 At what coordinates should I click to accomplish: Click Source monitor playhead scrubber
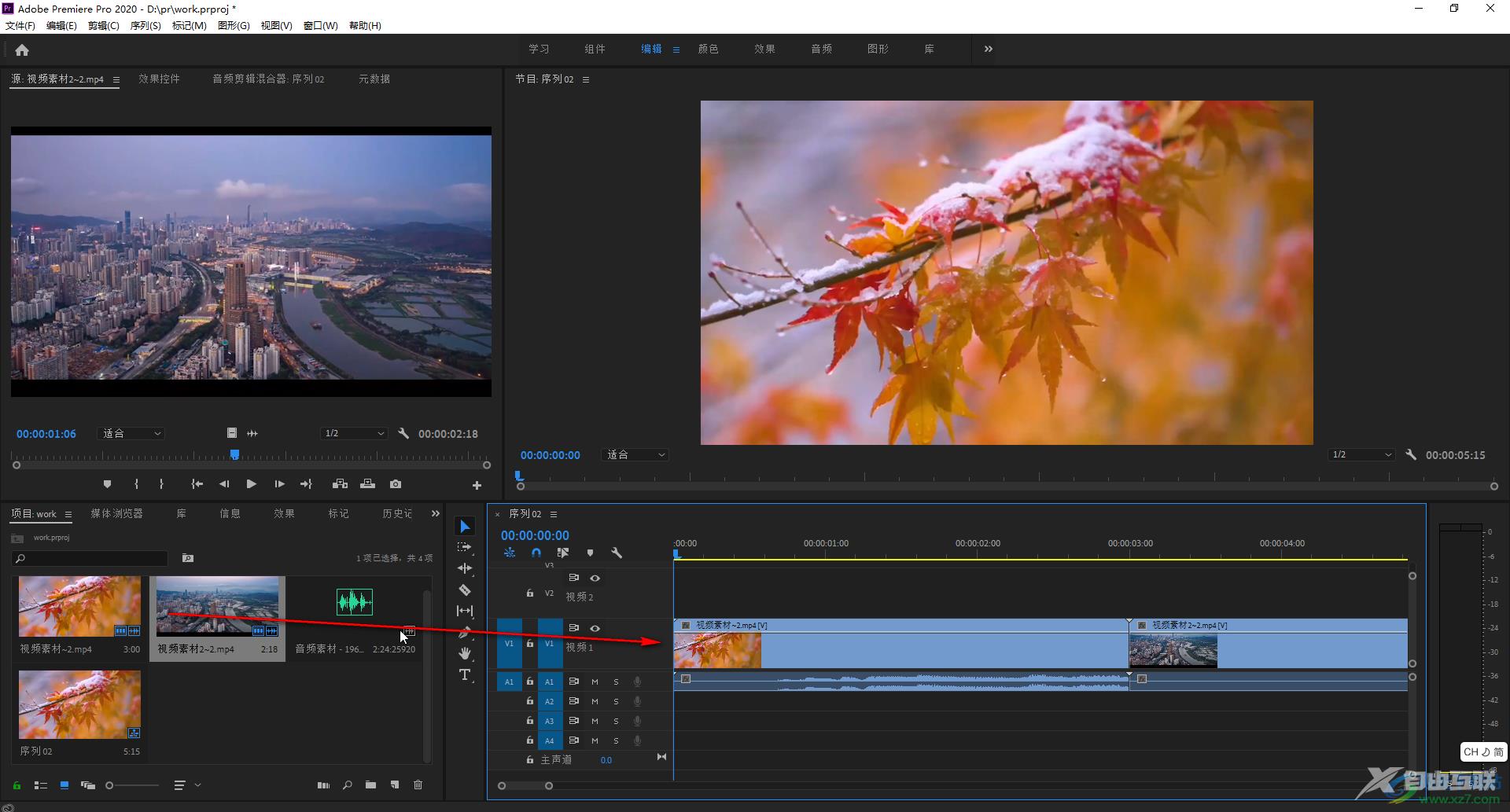234,454
